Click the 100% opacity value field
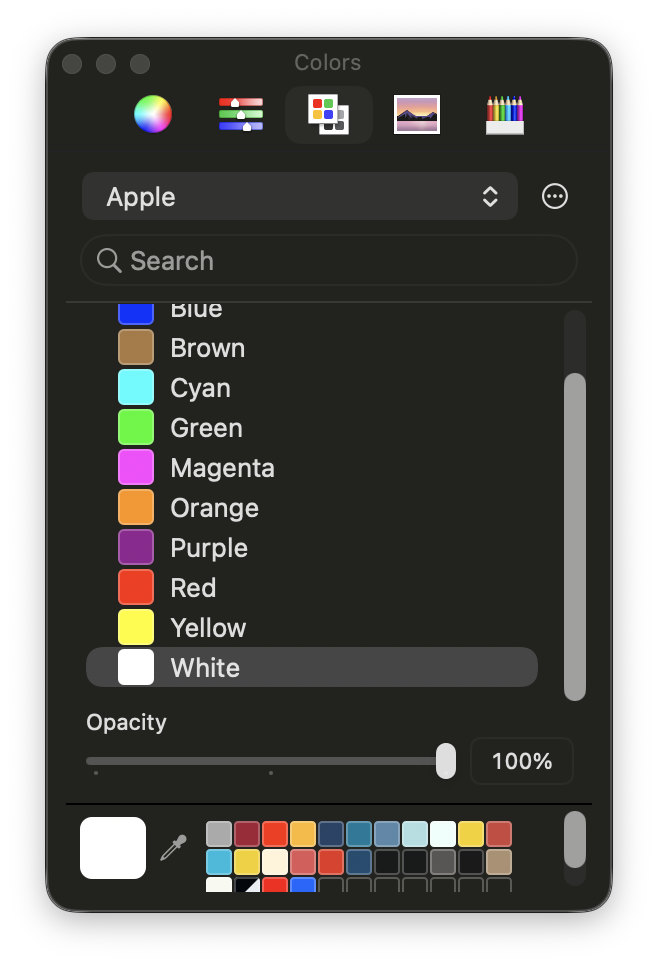Viewport: 658px width, 966px height. [x=521, y=761]
